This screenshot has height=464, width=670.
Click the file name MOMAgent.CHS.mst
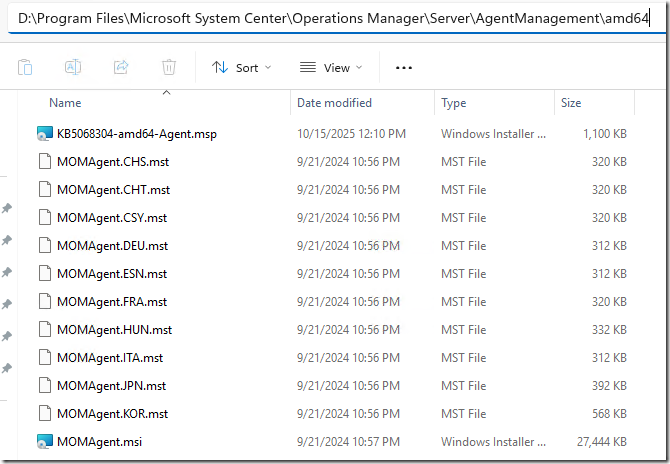coord(113,162)
